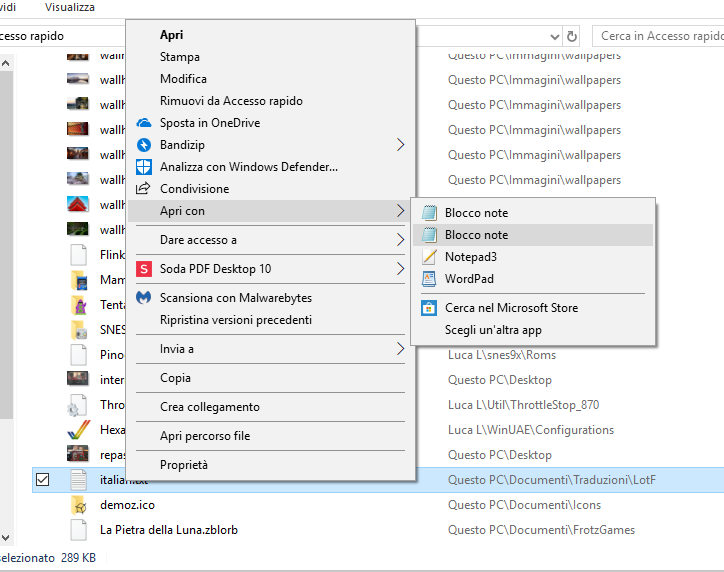Viewport: 724px width, 572px height.
Task: Choose Scegli un'altra app
Action: point(531,330)
